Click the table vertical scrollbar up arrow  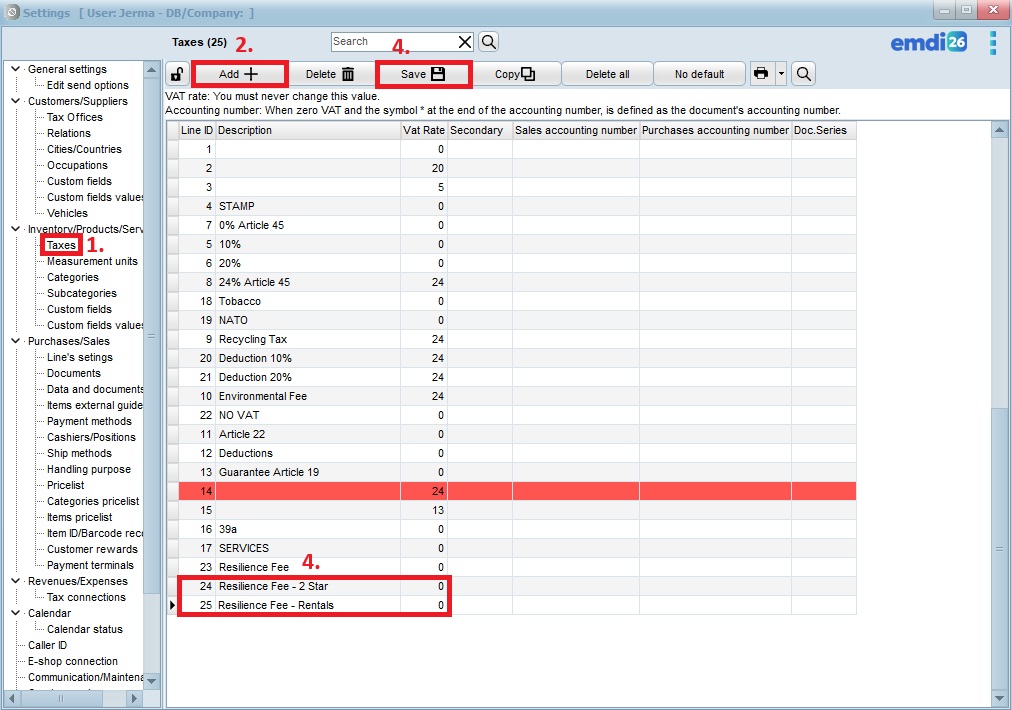(x=999, y=130)
